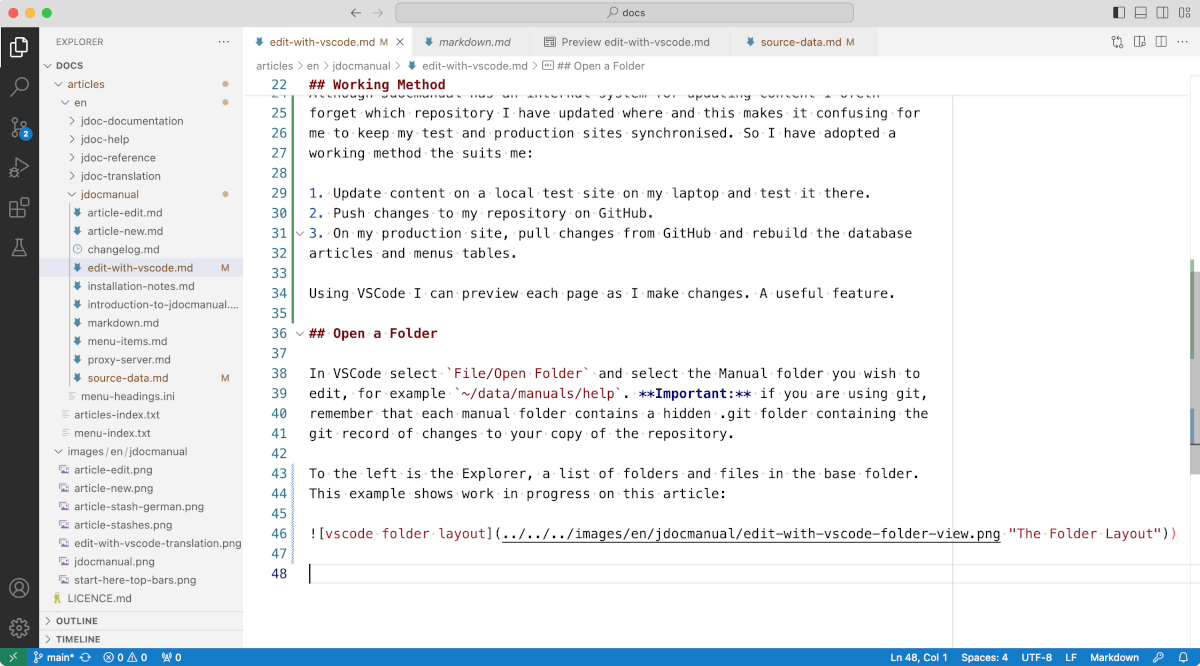Collapse the en folder

[80, 102]
